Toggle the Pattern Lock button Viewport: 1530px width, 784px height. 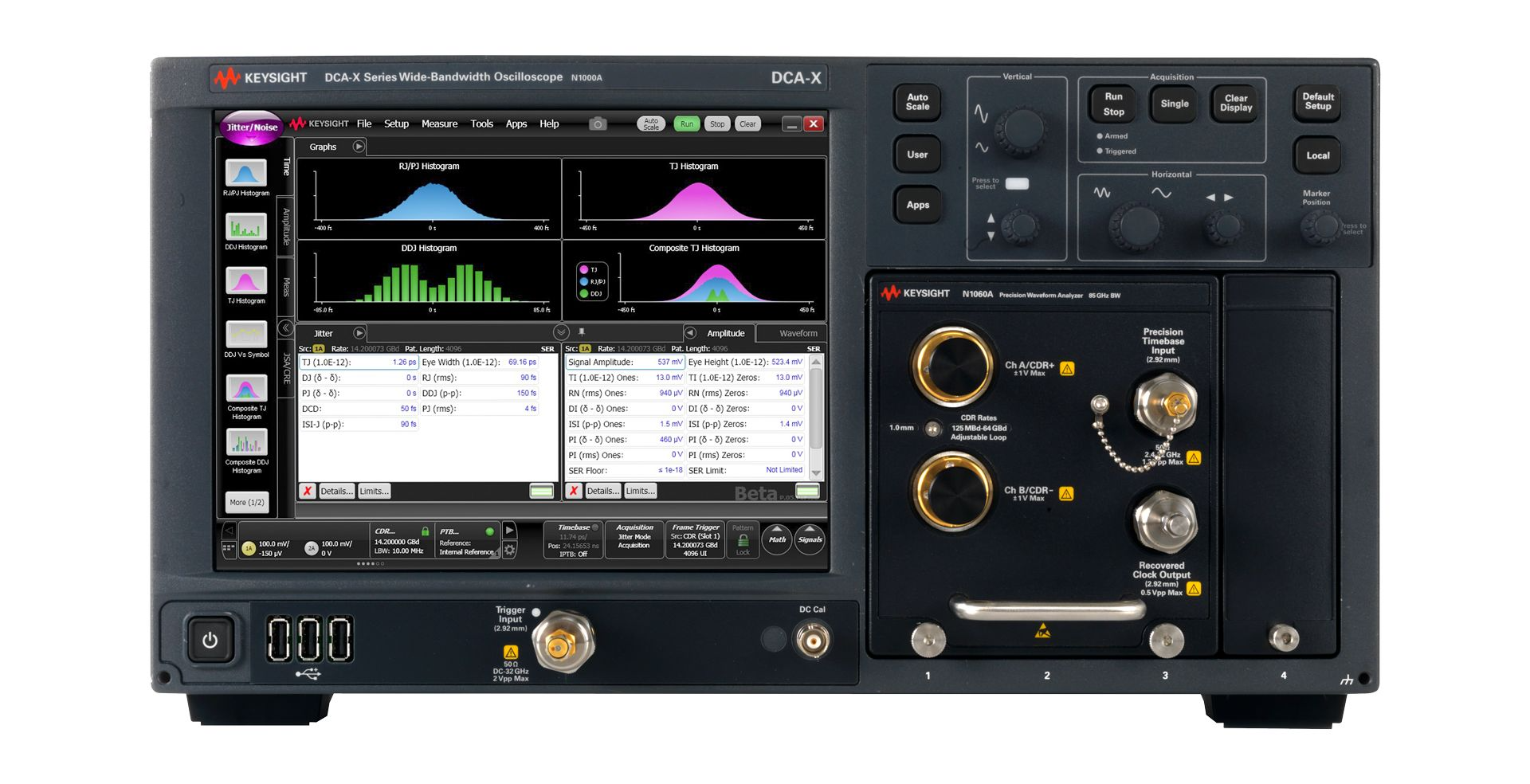[x=743, y=540]
